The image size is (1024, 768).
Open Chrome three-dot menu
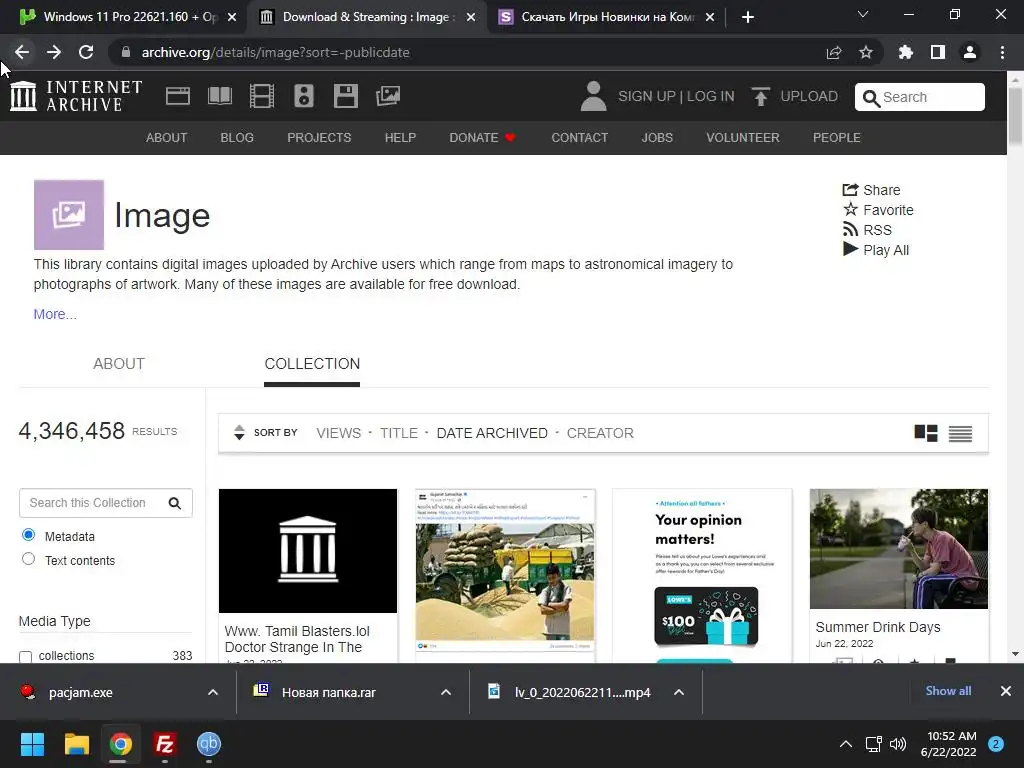pos(1002,52)
